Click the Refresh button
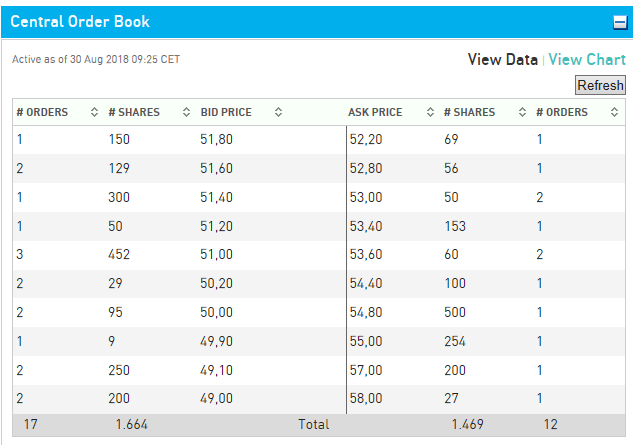633x445 pixels. click(600, 86)
